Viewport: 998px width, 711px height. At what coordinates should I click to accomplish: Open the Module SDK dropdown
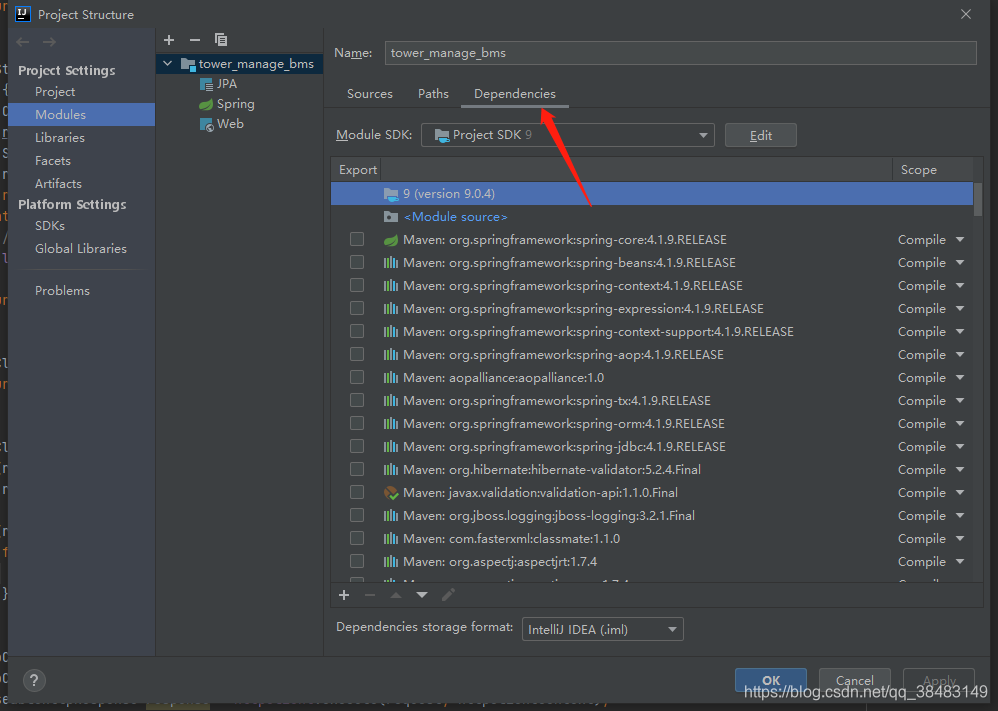[x=568, y=135]
